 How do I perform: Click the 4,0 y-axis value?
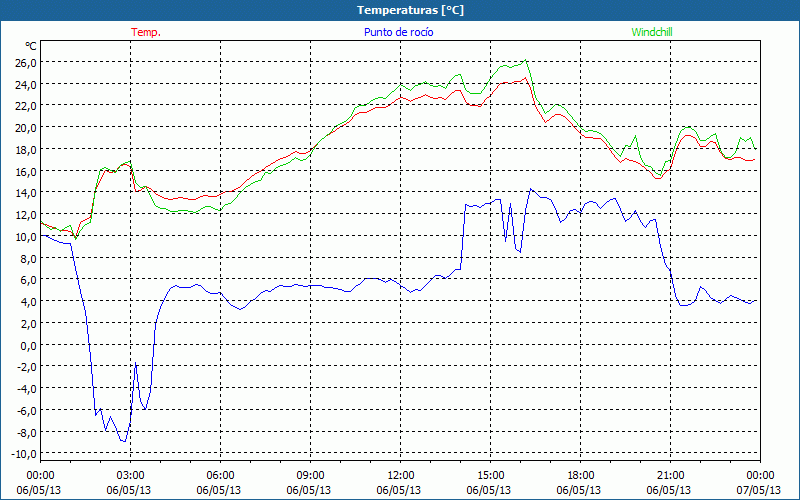[x=29, y=302]
